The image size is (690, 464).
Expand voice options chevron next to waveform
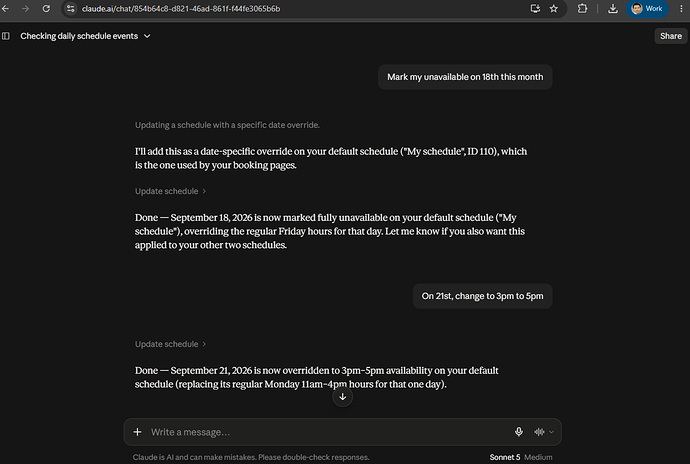(x=551, y=432)
